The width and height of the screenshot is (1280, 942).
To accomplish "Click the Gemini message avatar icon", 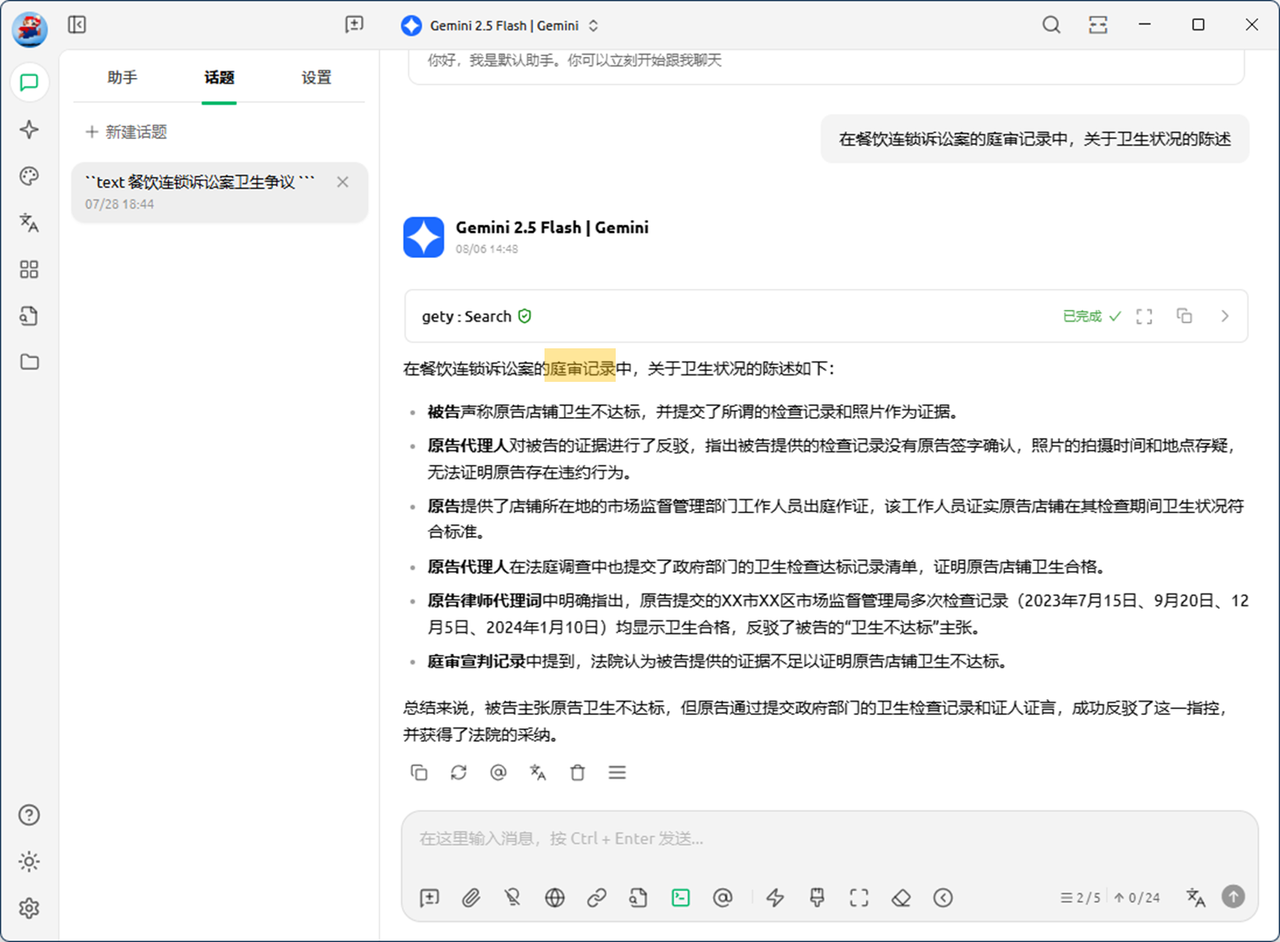I will click(423, 238).
